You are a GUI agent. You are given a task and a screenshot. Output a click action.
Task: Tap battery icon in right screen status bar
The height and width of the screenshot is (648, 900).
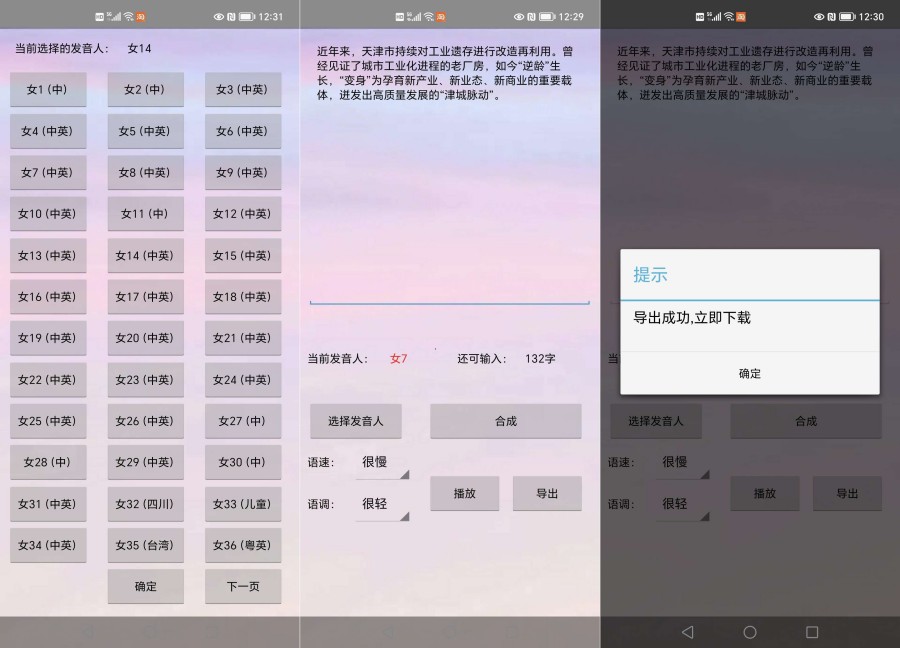pyautogui.click(x=848, y=17)
